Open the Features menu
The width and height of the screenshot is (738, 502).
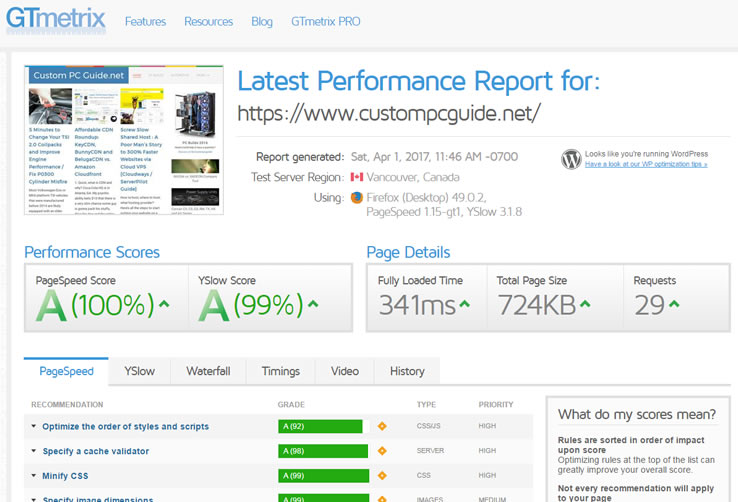145,22
